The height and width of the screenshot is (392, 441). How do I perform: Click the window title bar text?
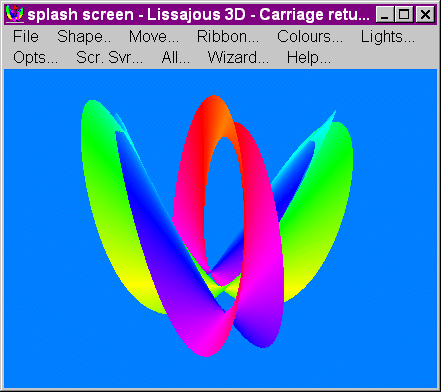pyautogui.click(x=199, y=15)
